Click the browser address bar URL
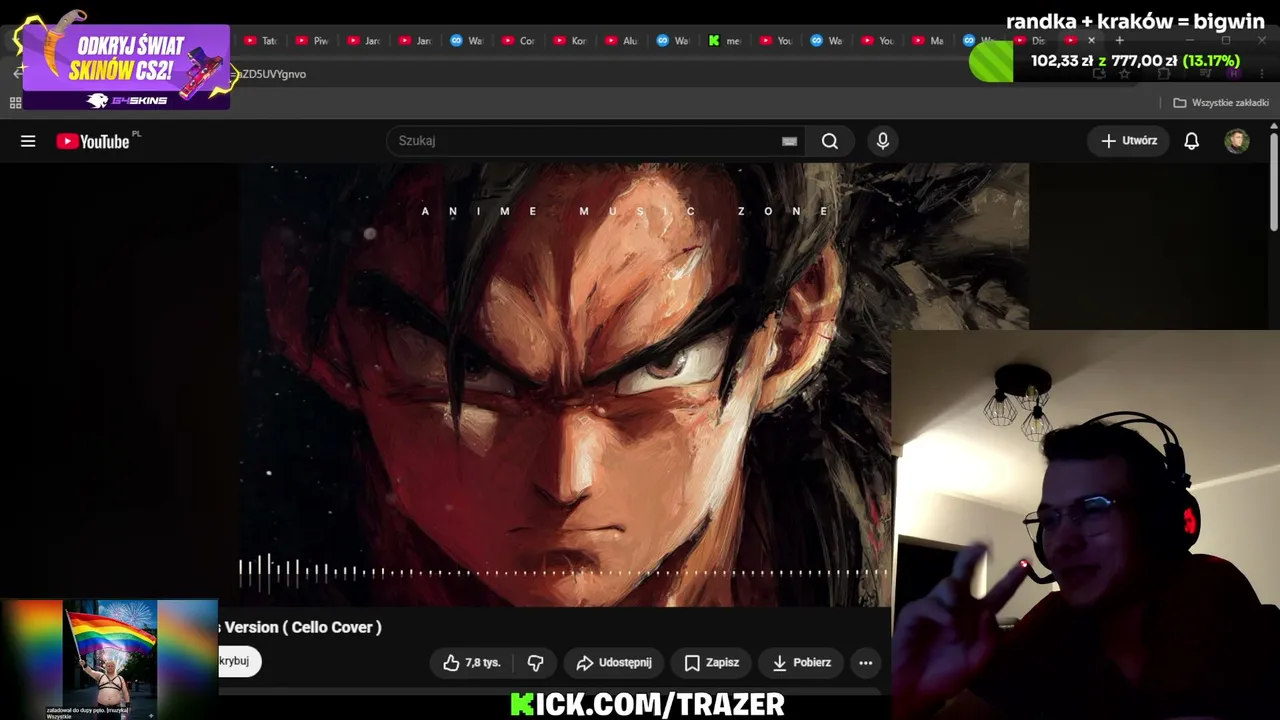This screenshot has width=1280, height=720. pos(268,74)
